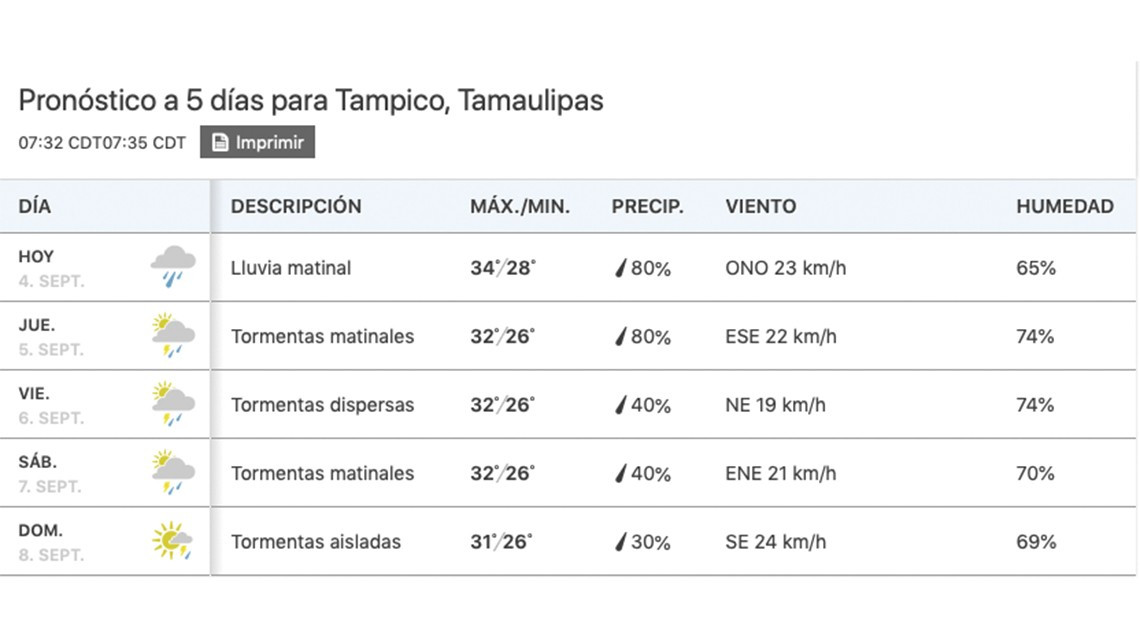Select the MÁX./MIN. column header
The height and width of the screenshot is (641, 1140).
[x=521, y=206]
